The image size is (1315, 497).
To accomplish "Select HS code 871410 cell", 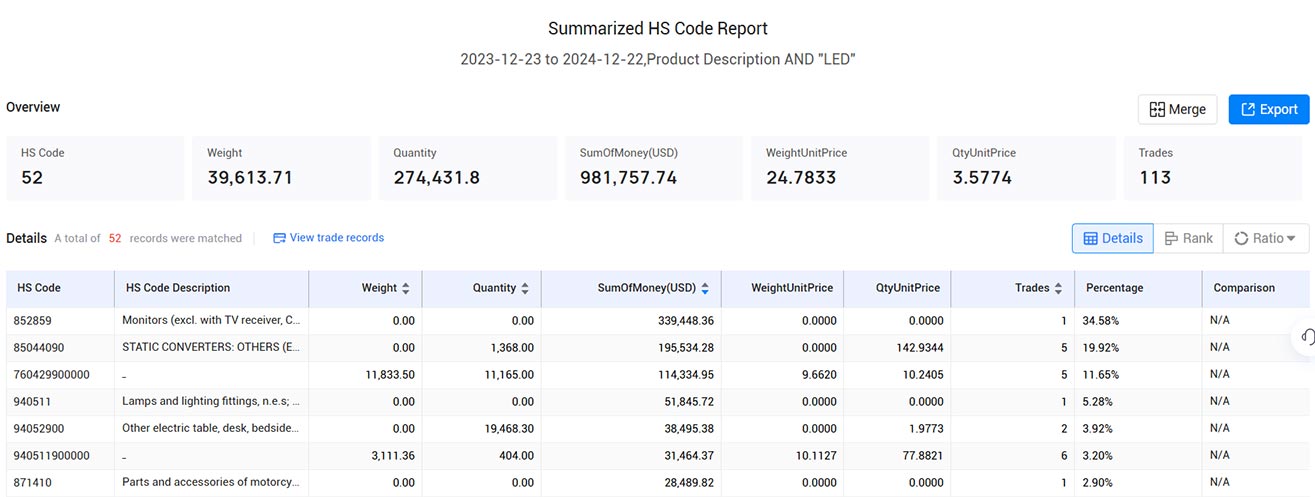I will [x=32, y=482].
